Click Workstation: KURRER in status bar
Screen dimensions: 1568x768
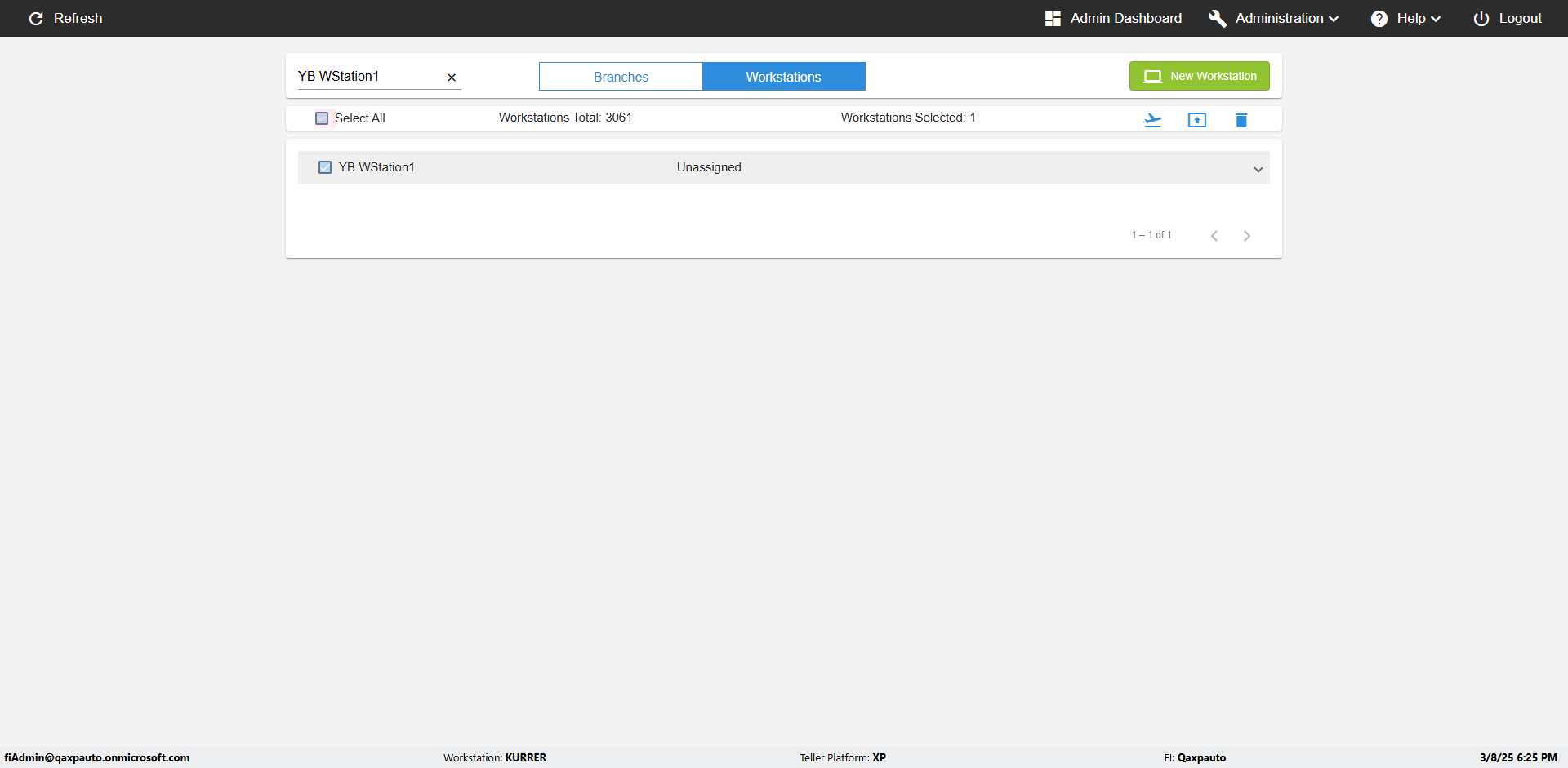(x=495, y=757)
